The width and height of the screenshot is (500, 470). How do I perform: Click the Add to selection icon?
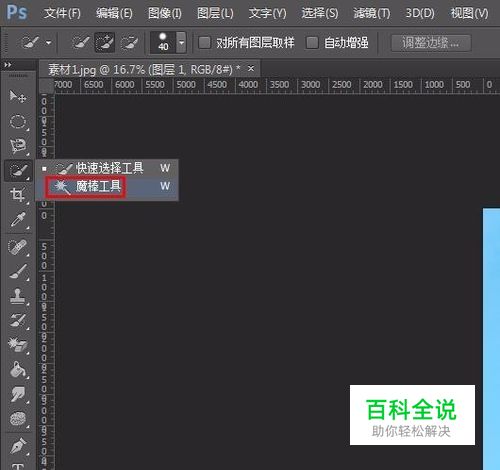(105, 42)
